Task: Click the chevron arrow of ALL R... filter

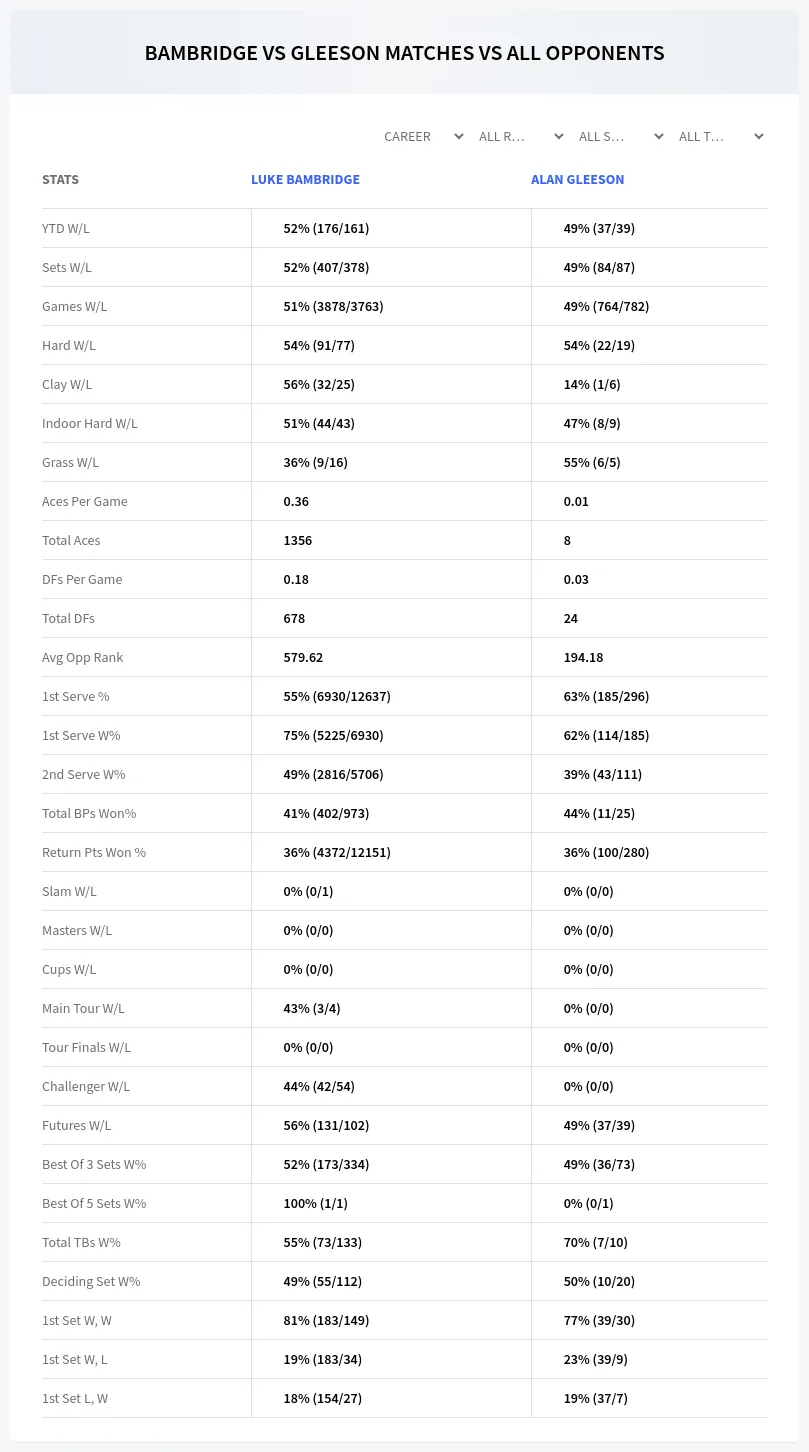Action: 559,136
